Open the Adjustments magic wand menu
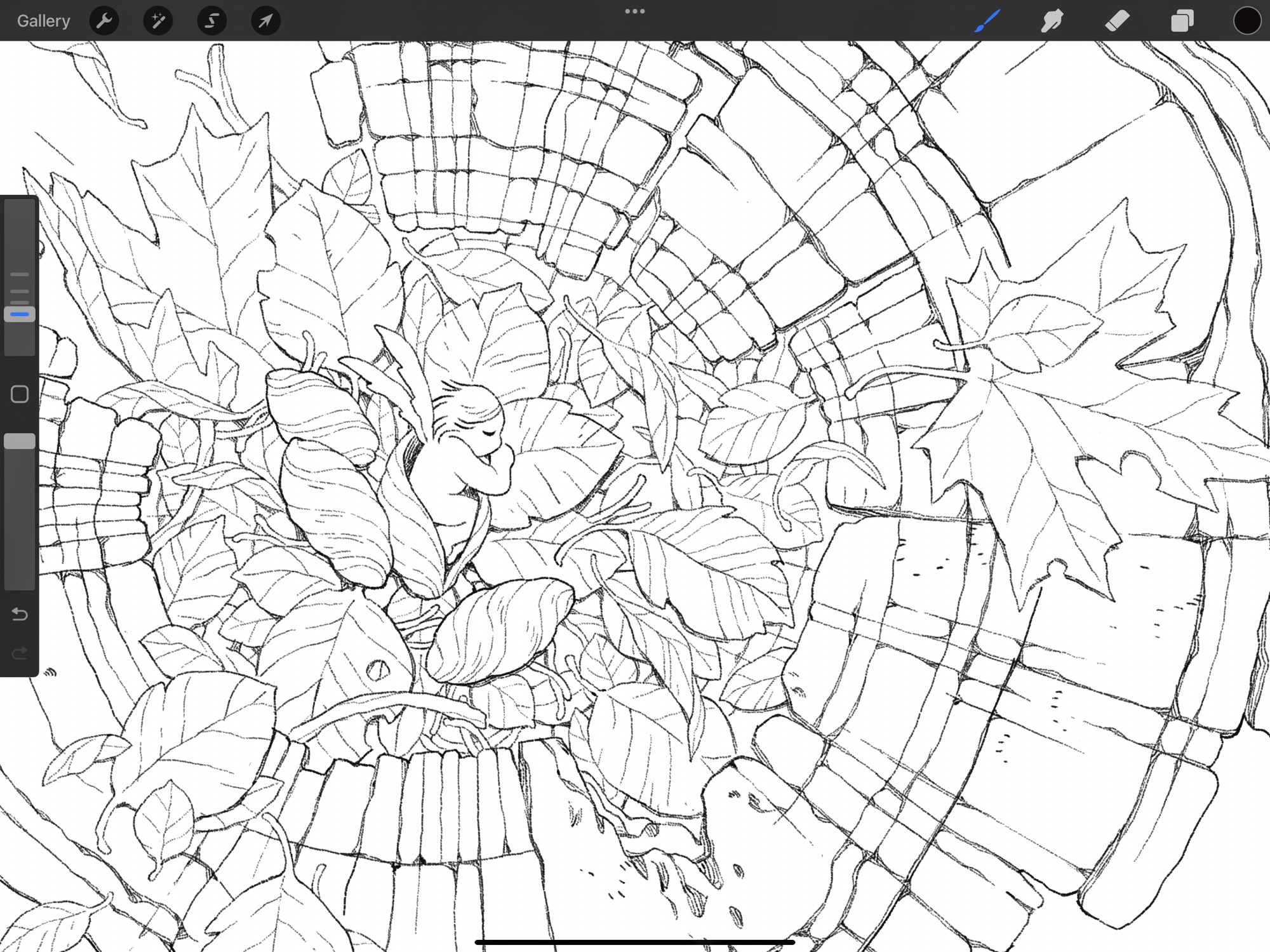1270x952 pixels. point(158,21)
